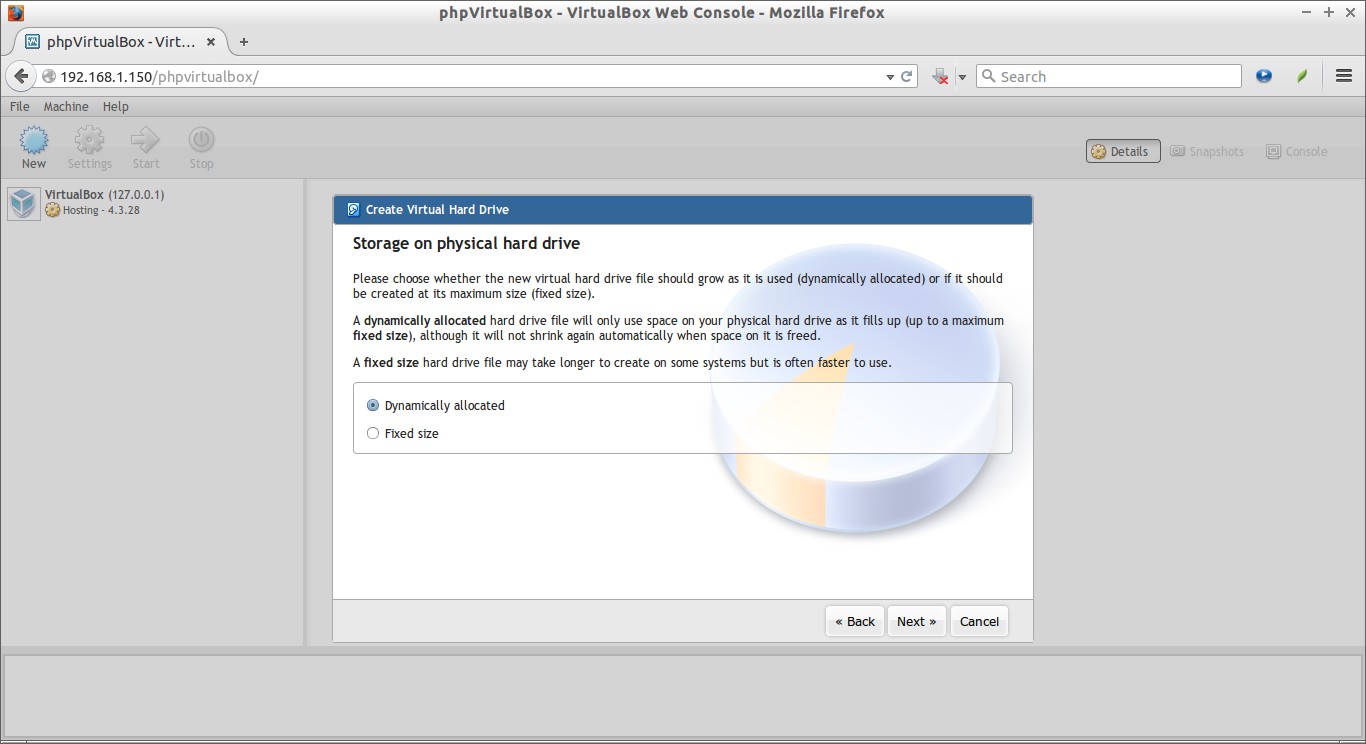The image size is (1366, 744).
Task: Click the Stop power toolbar icon
Action: click(202, 139)
